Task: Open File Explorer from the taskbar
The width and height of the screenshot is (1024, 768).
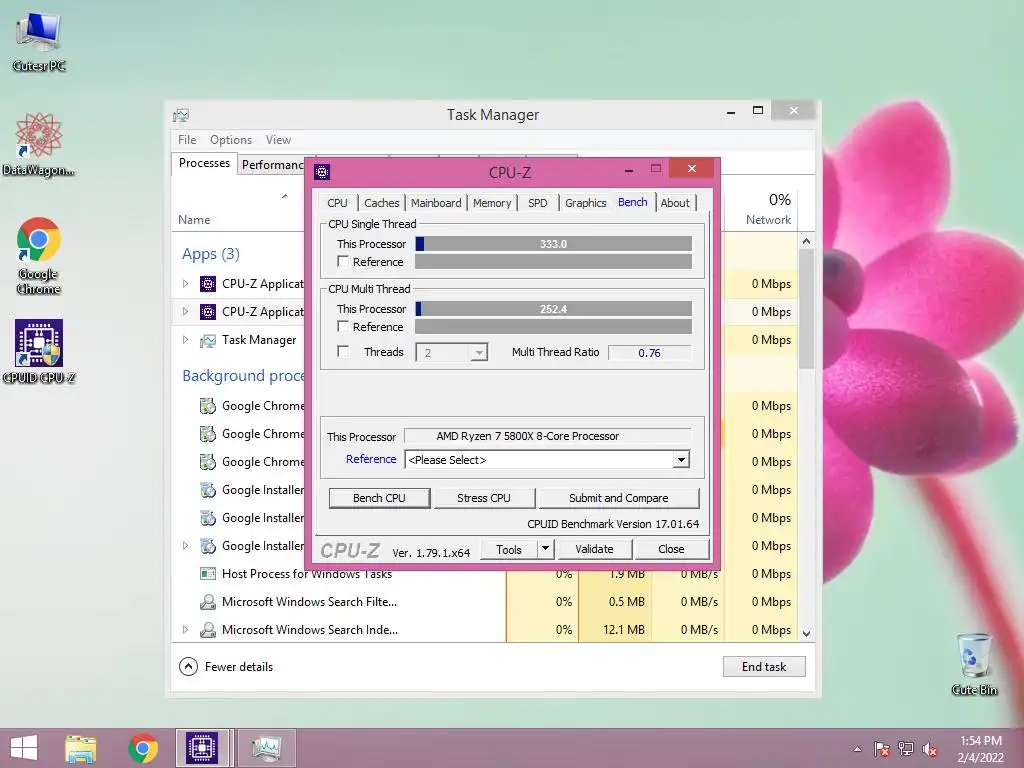Action: 81,748
